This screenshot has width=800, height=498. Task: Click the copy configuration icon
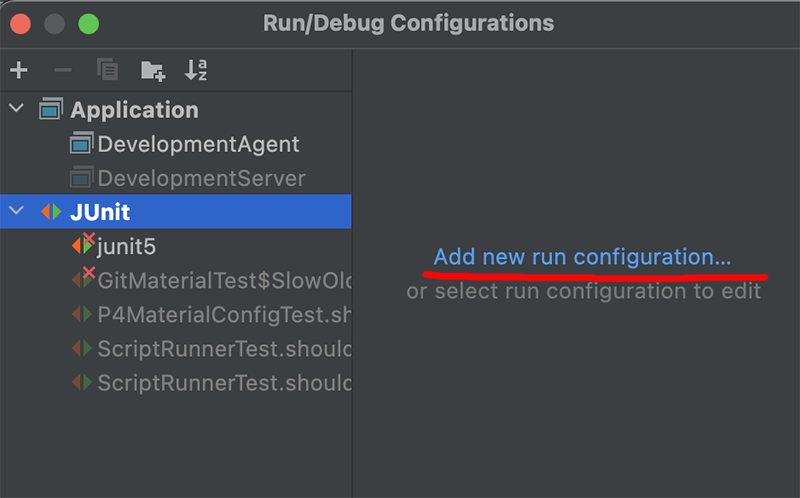(108, 69)
